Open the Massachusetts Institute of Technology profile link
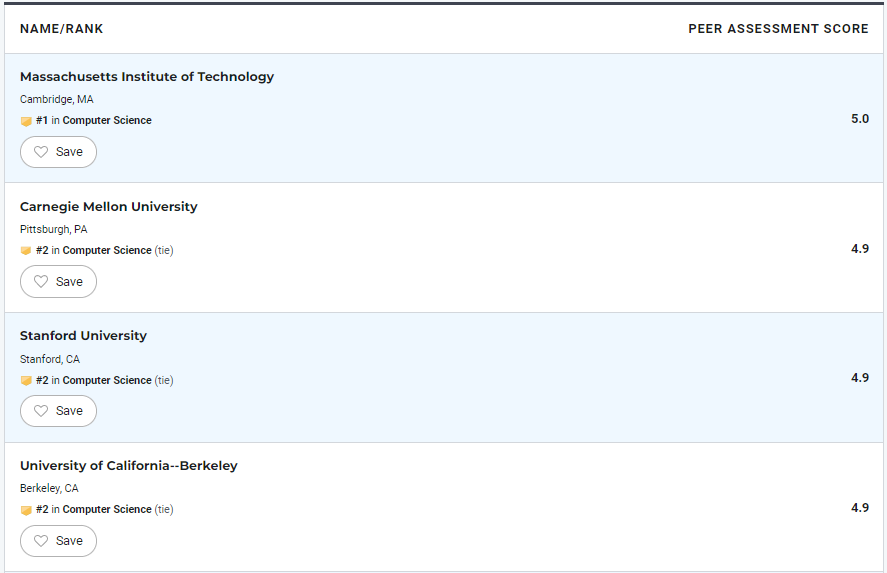The height and width of the screenshot is (573, 887). pyautogui.click(x=147, y=76)
